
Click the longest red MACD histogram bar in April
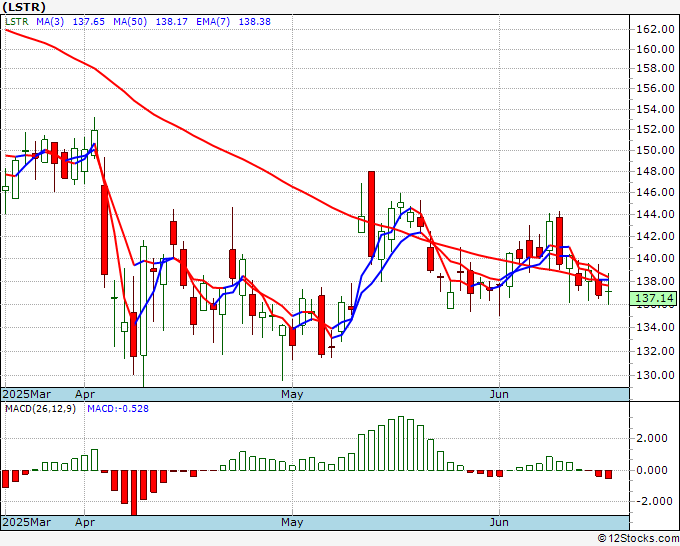coord(134,493)
